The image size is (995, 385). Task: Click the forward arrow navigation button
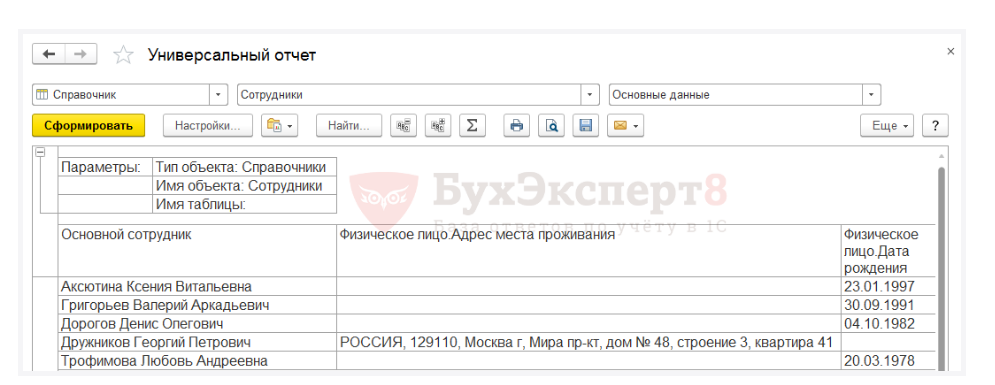click(x=81, y=55)
